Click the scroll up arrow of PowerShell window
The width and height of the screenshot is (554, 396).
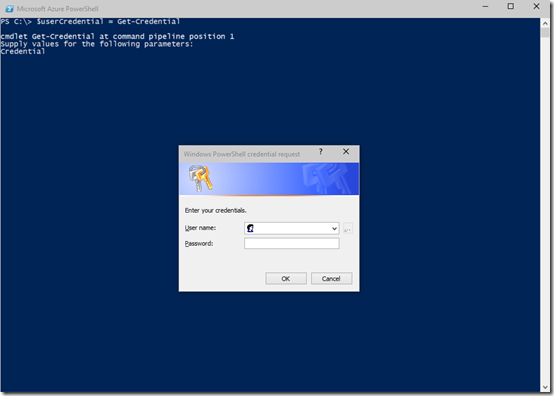coord(545,23)
